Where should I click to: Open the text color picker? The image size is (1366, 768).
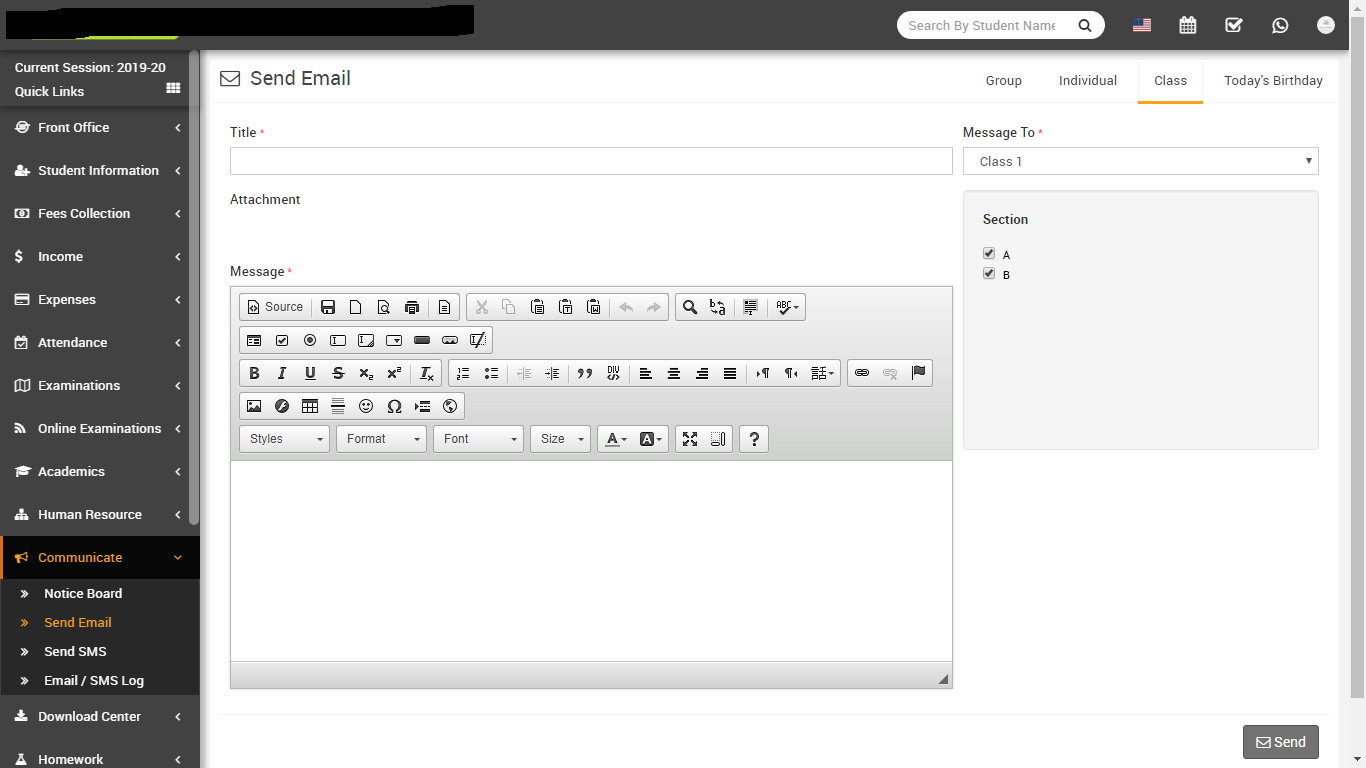click(616, 439)
